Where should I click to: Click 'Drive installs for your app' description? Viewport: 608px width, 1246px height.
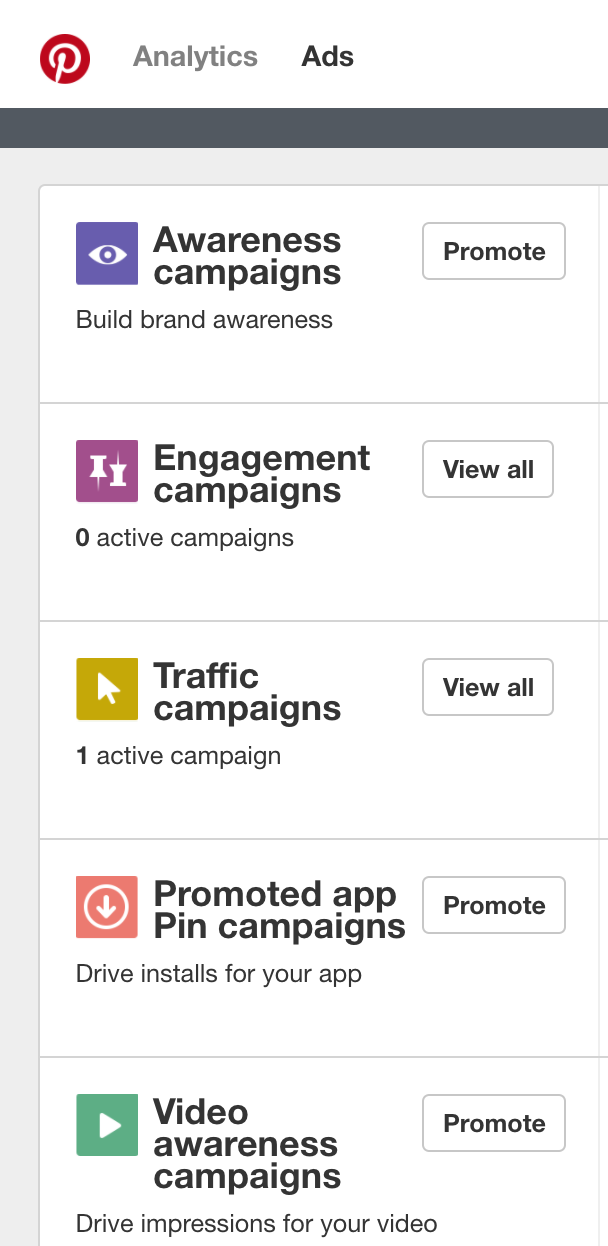click(220, 973)
